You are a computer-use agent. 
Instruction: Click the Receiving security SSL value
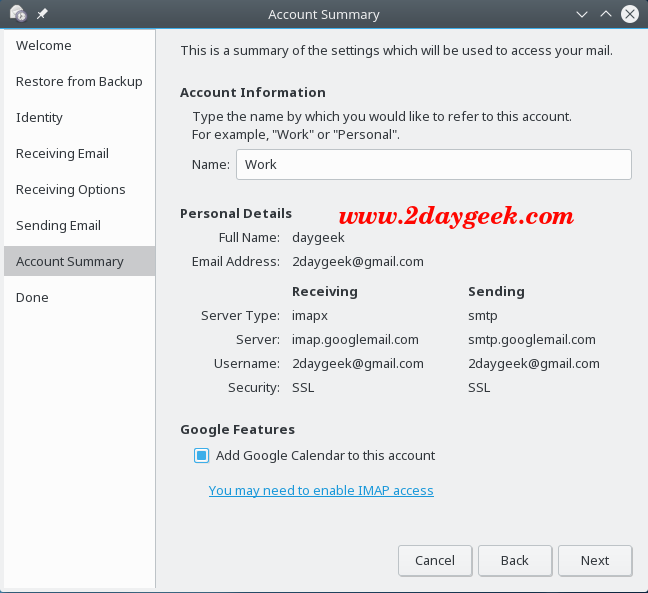coord(303,388)
